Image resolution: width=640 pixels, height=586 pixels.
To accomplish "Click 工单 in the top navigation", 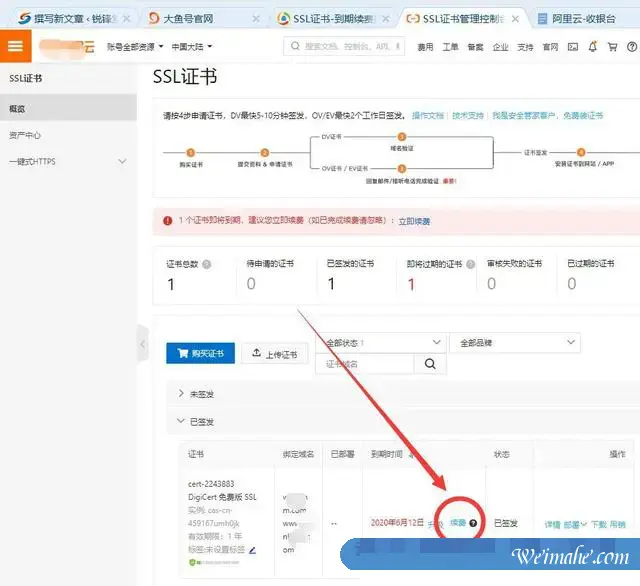I will click(x=450, y=47).
